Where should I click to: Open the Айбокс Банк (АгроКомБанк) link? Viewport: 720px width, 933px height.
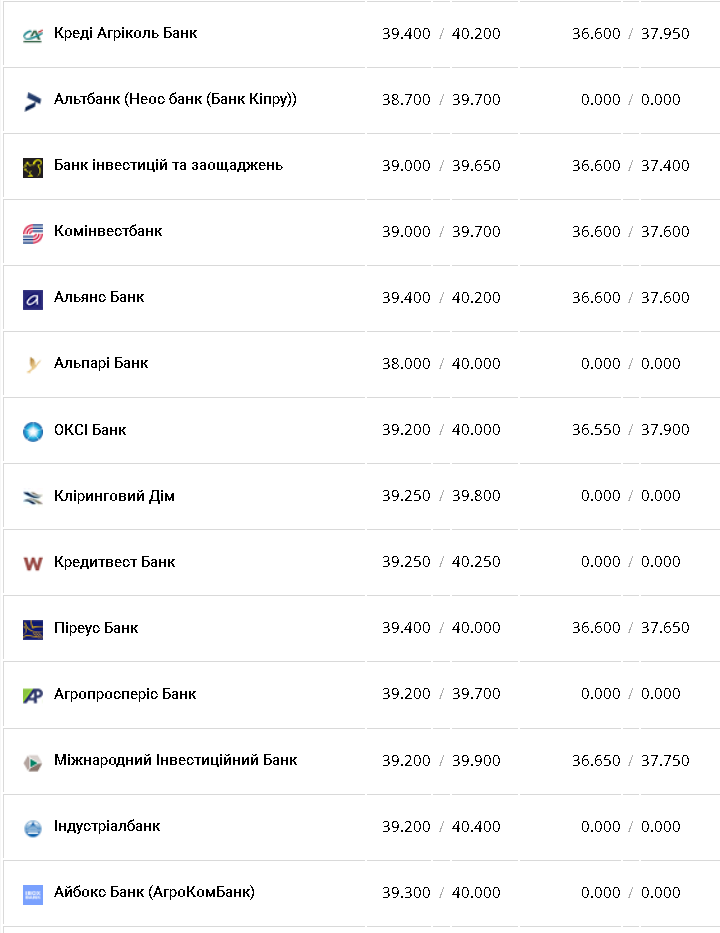click(x=154, y=892)
